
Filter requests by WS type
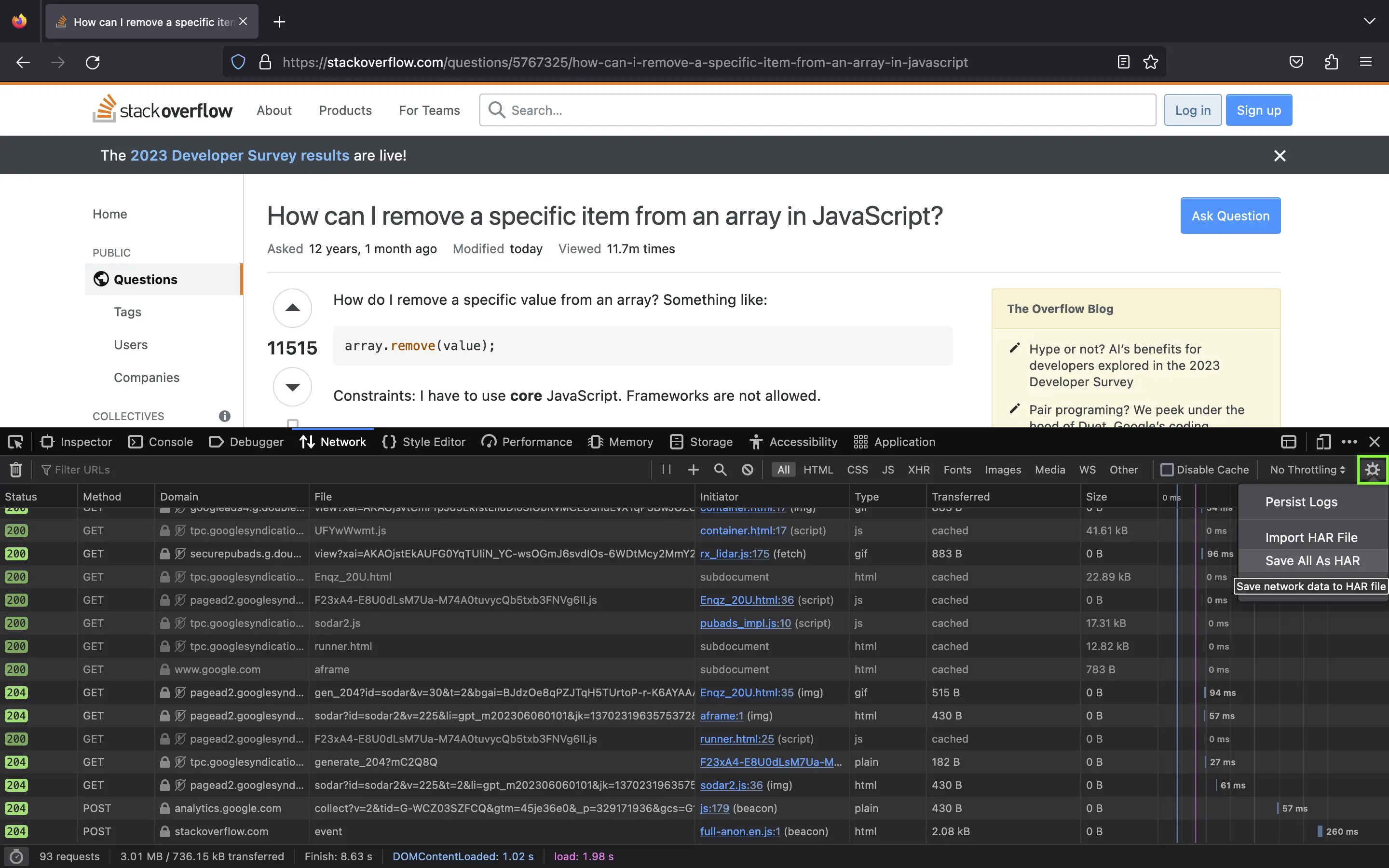(x=1087, y=470)
